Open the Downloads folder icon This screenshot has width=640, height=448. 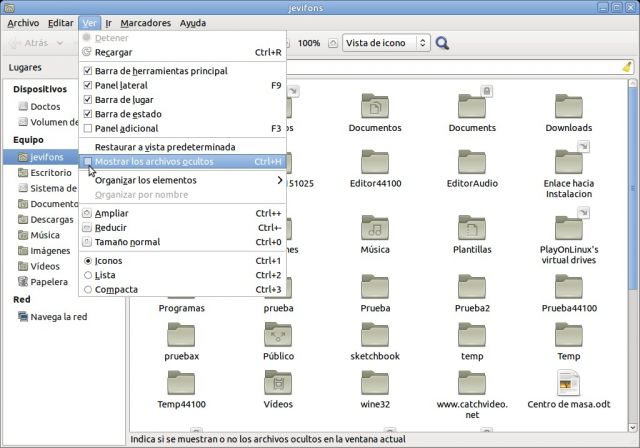[x=568, y=107]
